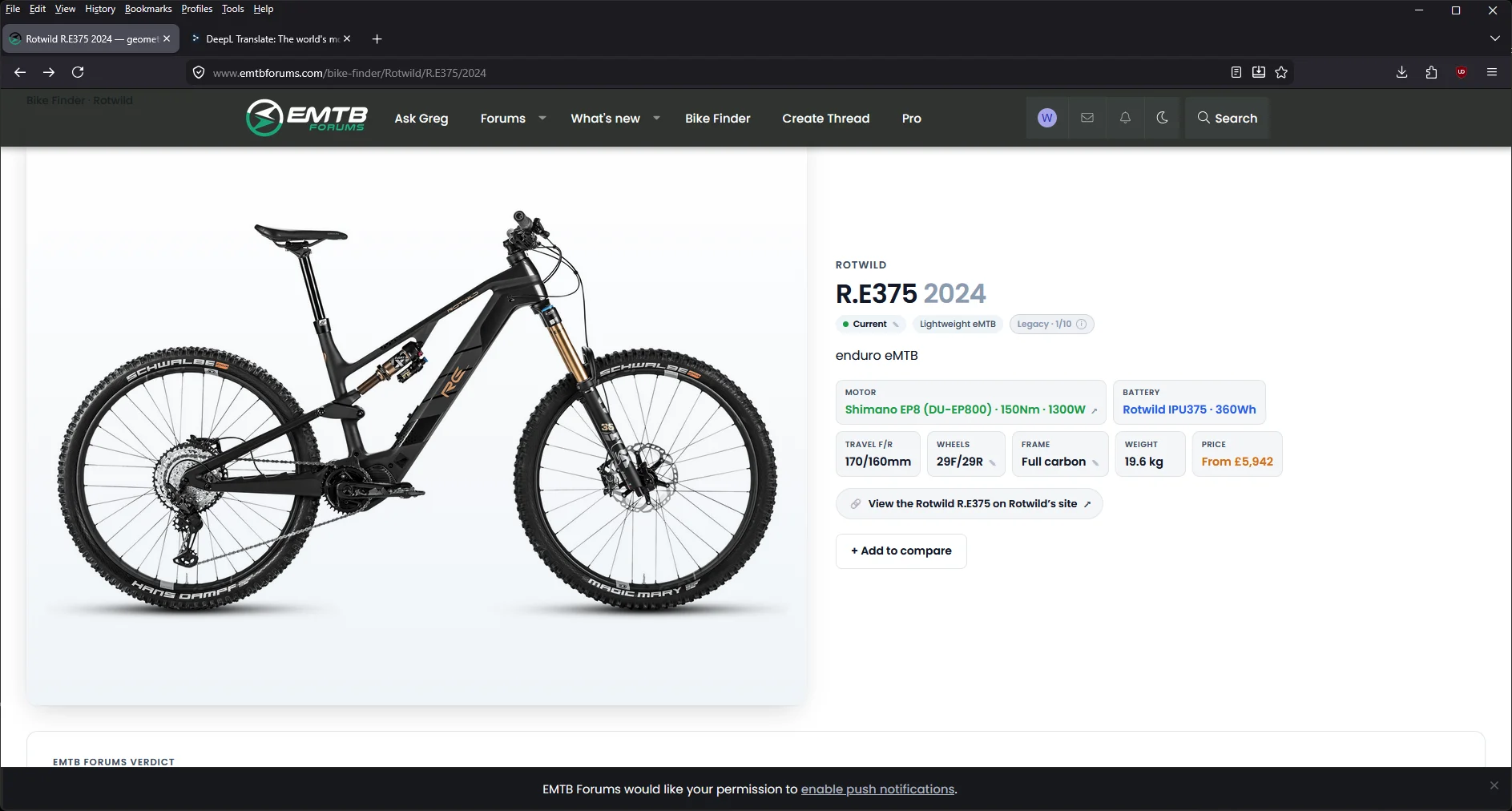View the Rotwild R.E375 on Rotwild's site
Viewport: 1512px width, 811px height.
tap(970, 504)
